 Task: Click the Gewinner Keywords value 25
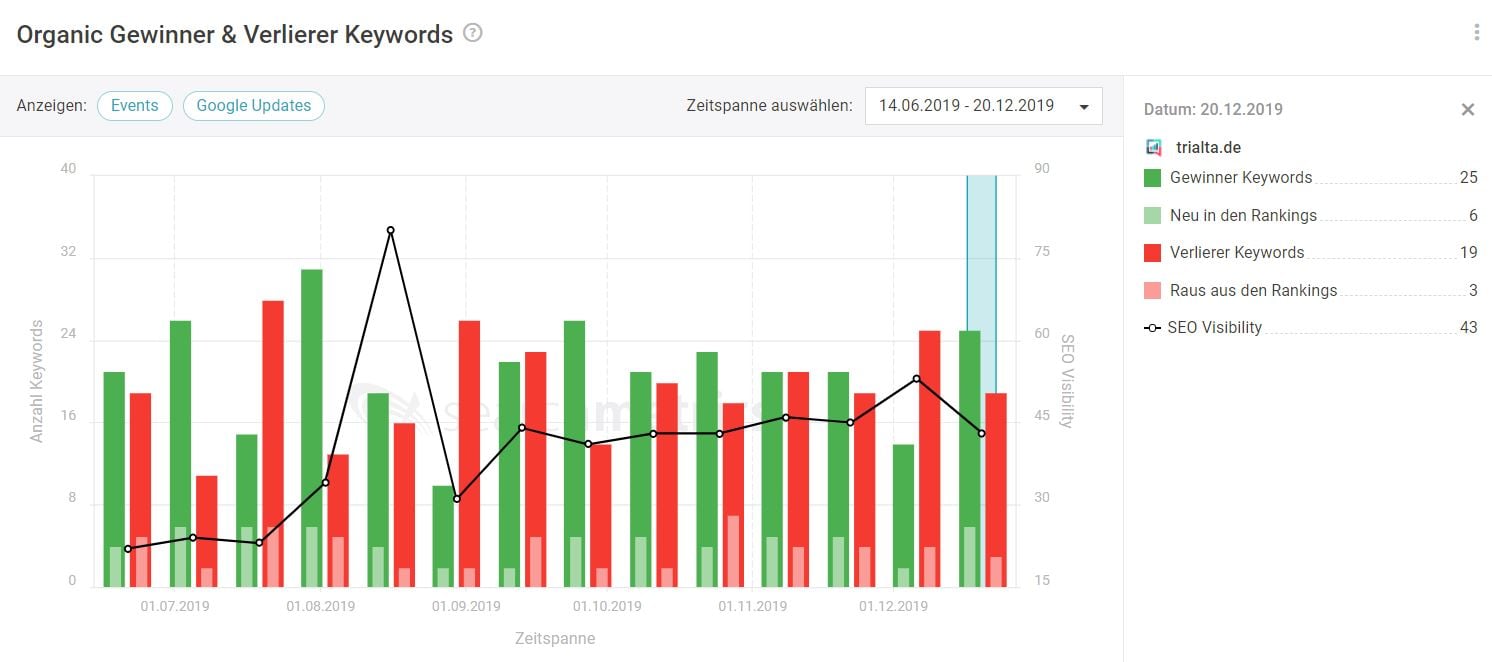coord(1468,178)
